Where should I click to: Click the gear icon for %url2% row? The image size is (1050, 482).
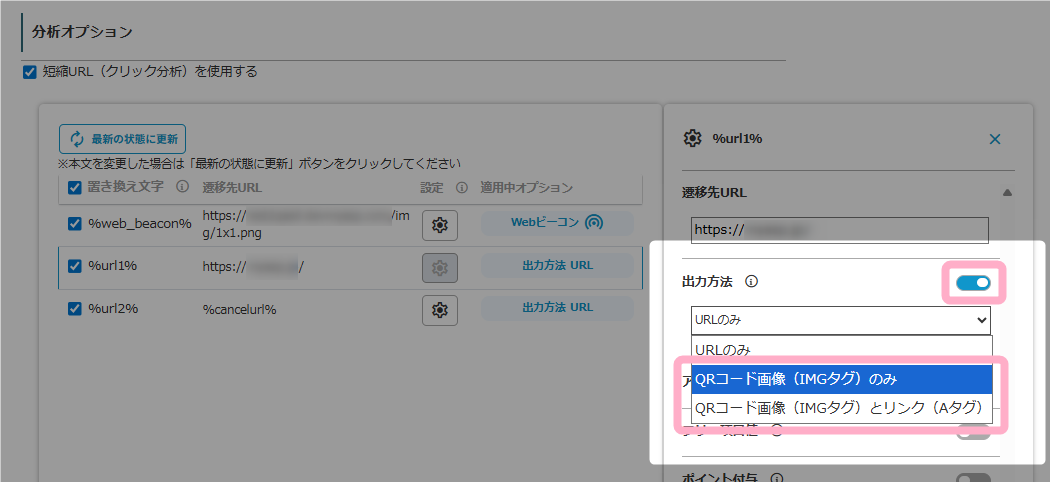439,310
